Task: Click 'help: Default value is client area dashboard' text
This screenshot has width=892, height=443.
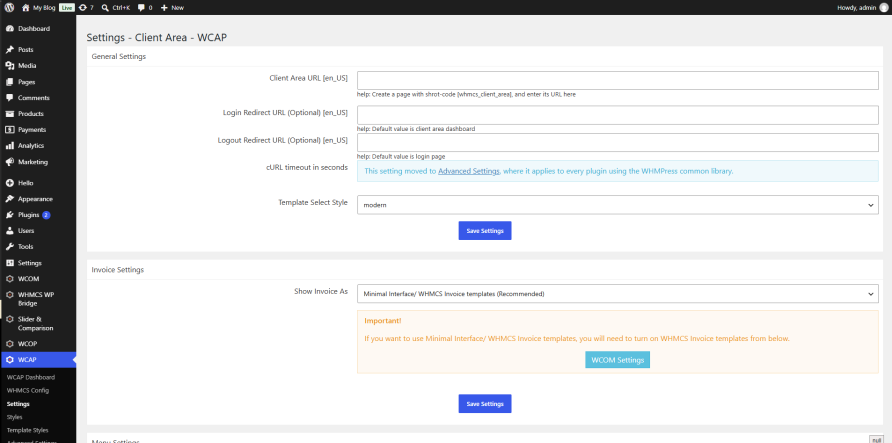Action: 416,129
